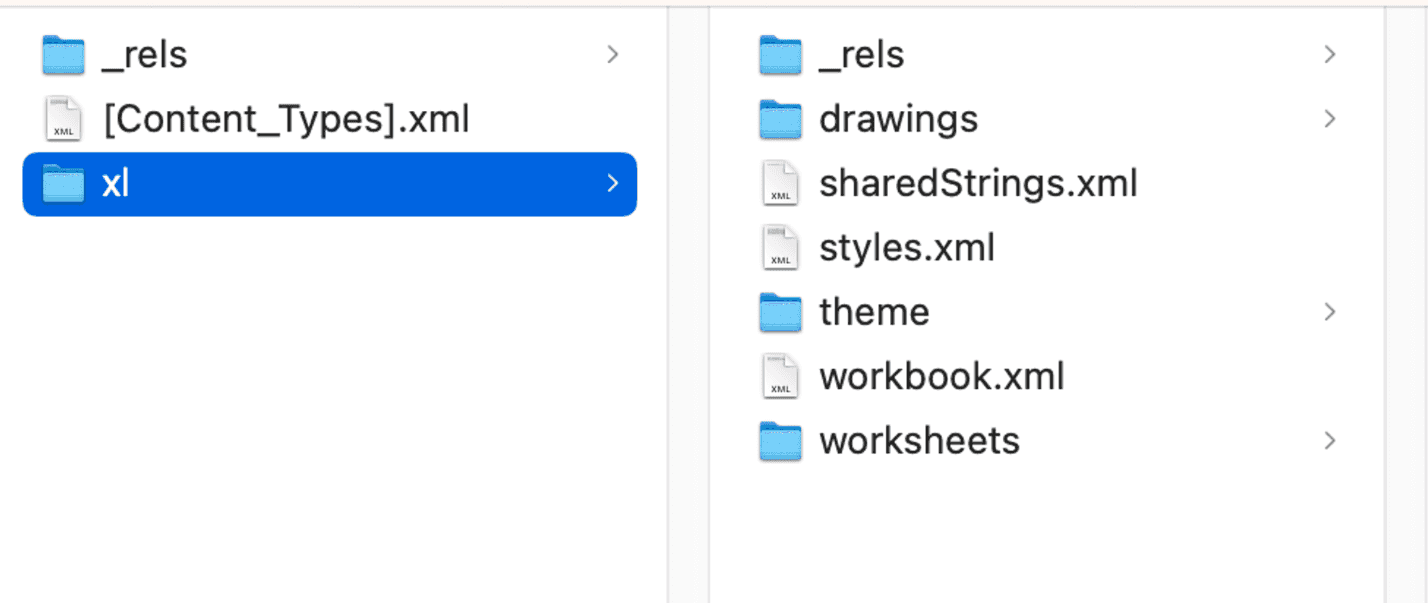
Task: Click the styles.xml file icon
Action: click(780, 248)
